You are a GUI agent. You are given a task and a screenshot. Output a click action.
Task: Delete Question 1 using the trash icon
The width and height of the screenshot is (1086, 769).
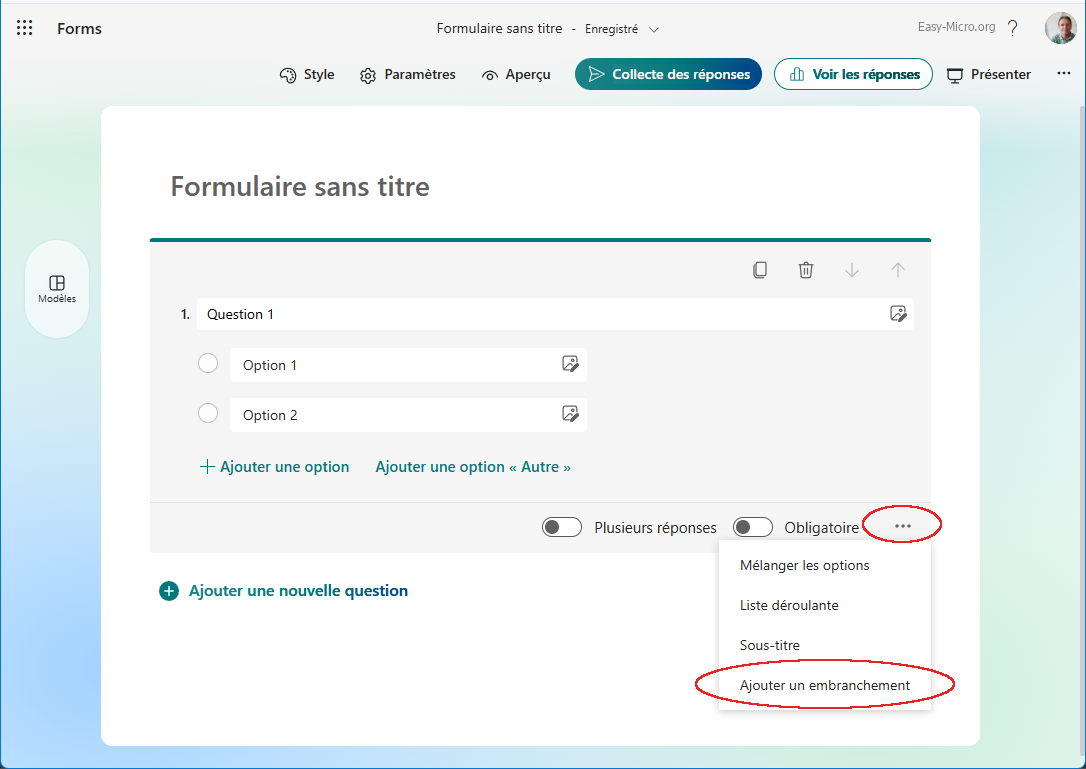pyautogui.click(x=806, y=270)
